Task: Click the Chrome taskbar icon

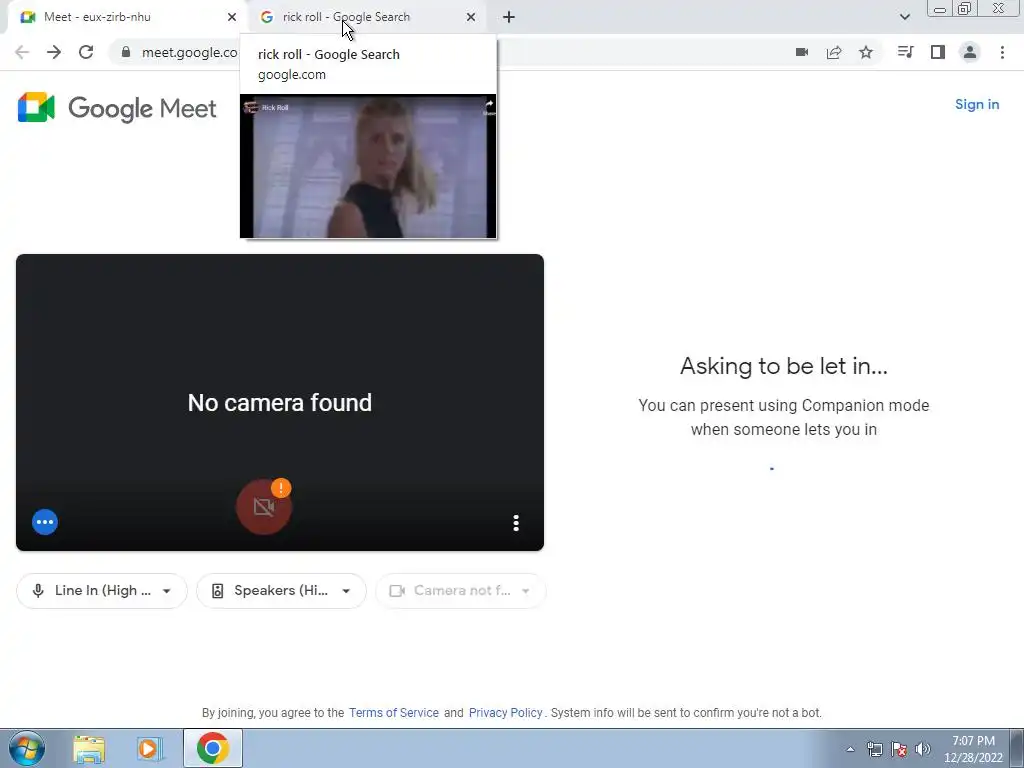Action: pyautogui.click(x=212, y=748)
